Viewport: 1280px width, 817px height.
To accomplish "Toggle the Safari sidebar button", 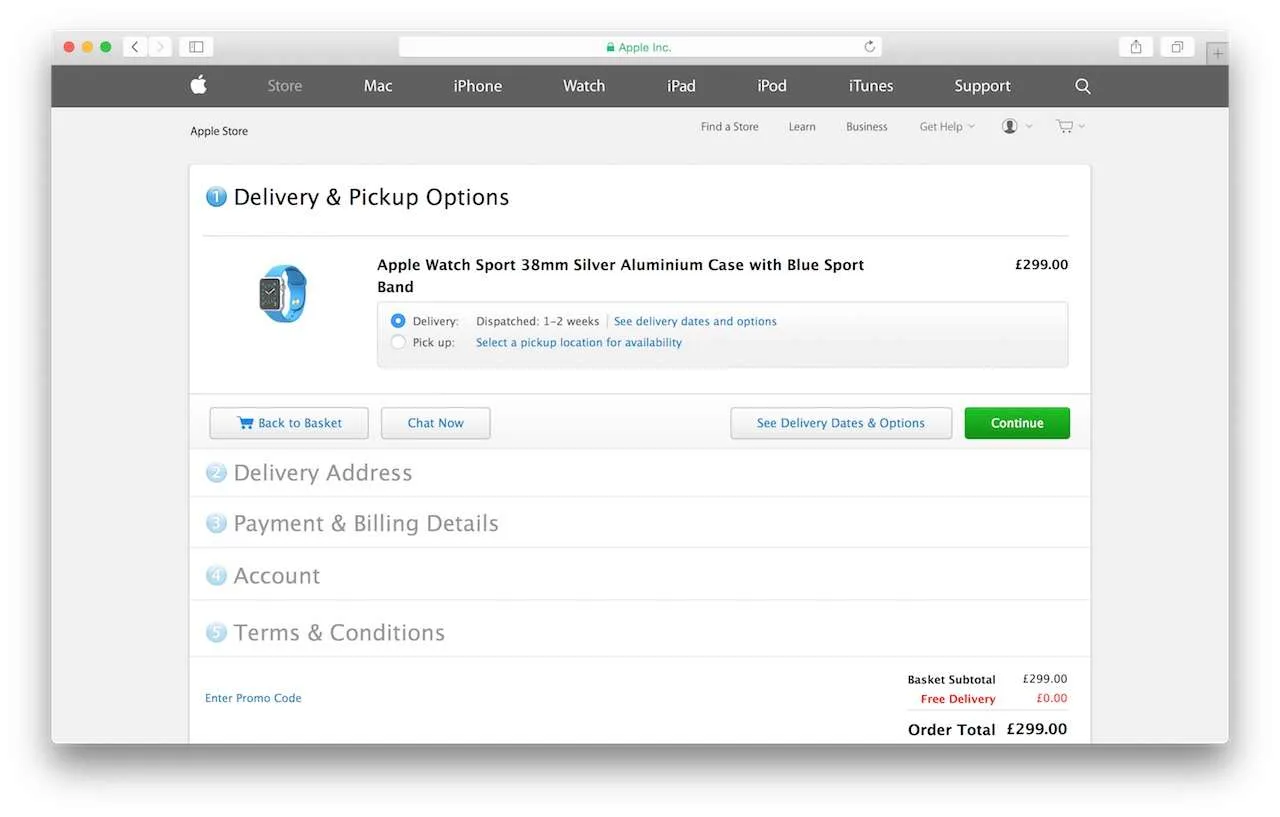I will (196, 47).
